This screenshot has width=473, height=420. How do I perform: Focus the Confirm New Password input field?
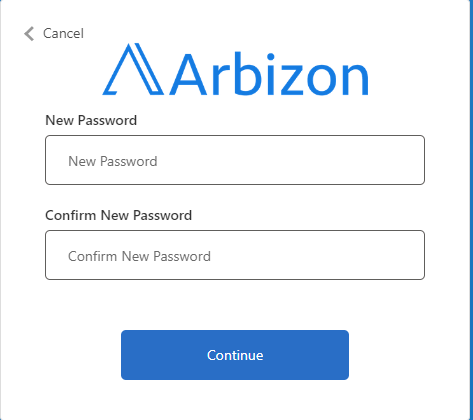click(x=235, y=255)
